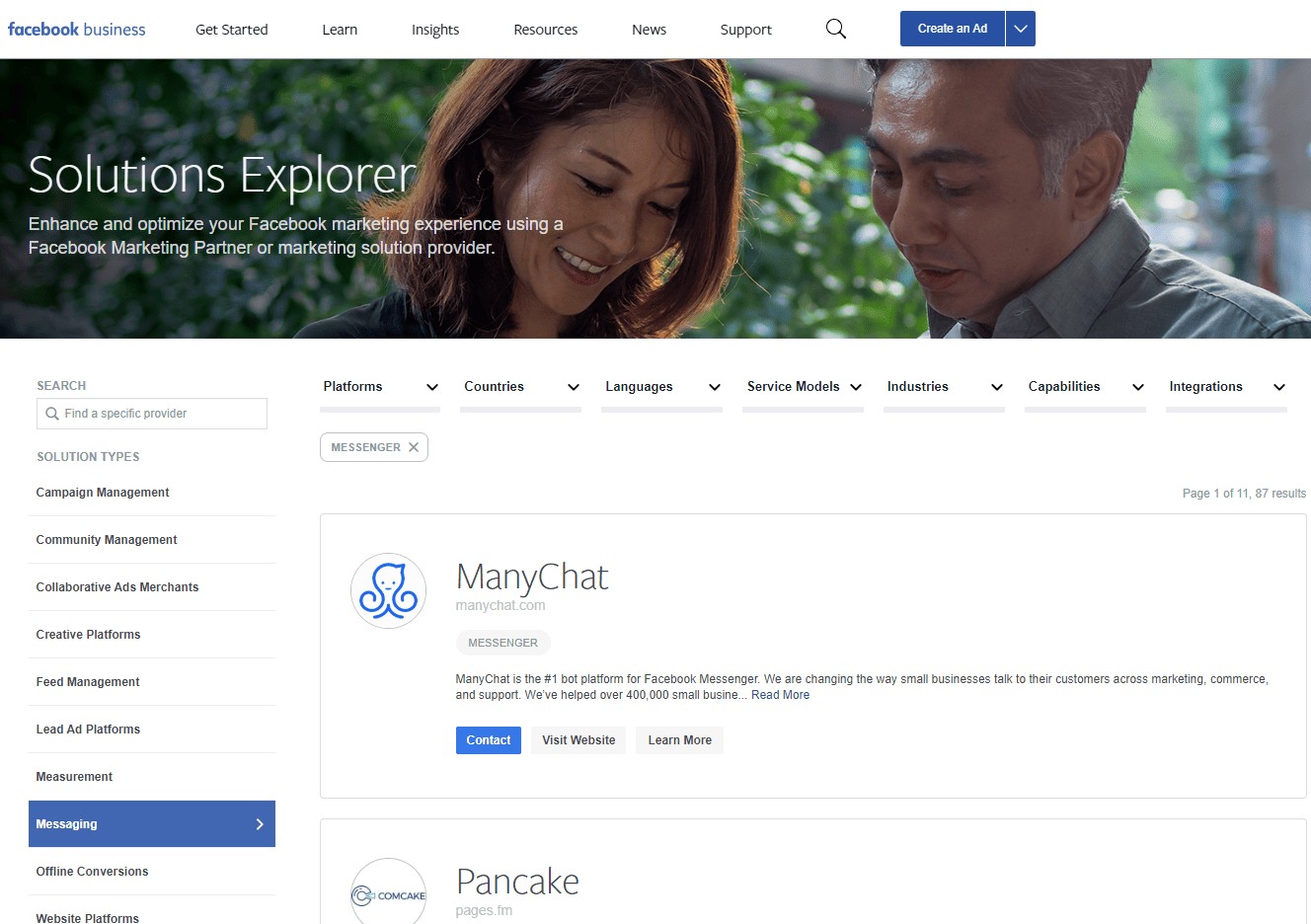Open the manychat.com link
This screenshot has width=1311, height=924.
(501, 605)
